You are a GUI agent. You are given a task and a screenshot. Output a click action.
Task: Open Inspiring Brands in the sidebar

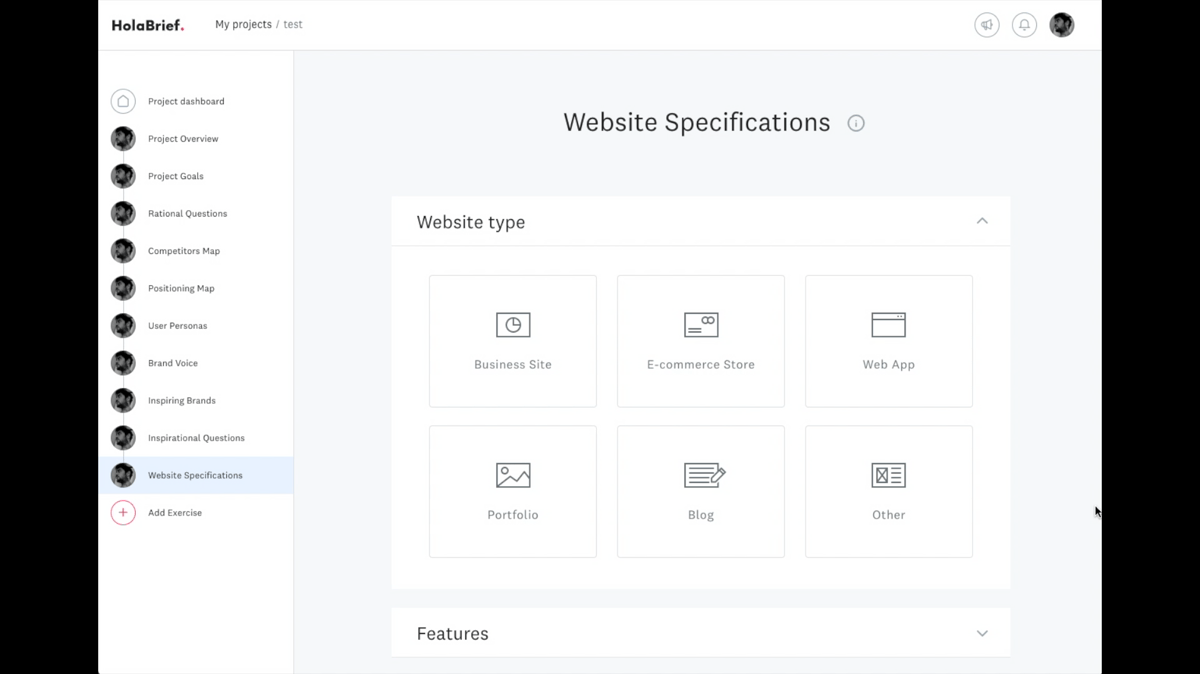tap(182, 400)
